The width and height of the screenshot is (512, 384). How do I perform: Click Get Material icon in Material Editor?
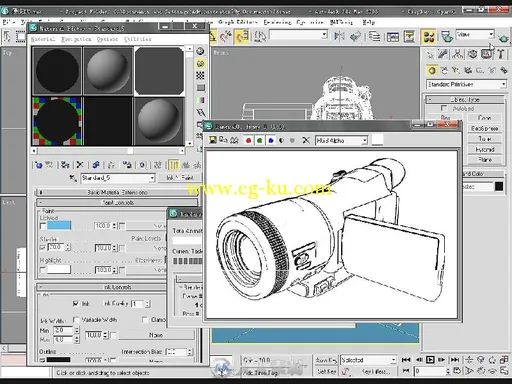39,165
